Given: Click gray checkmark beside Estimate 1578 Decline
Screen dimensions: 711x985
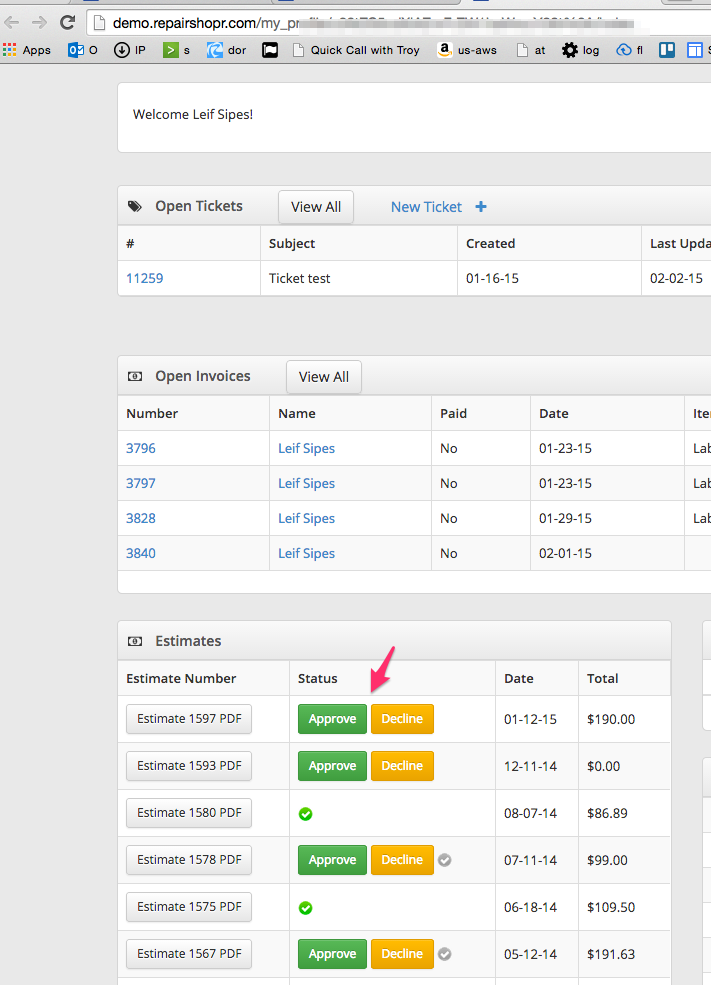Looking at the screenshot, I should [445, 859].
